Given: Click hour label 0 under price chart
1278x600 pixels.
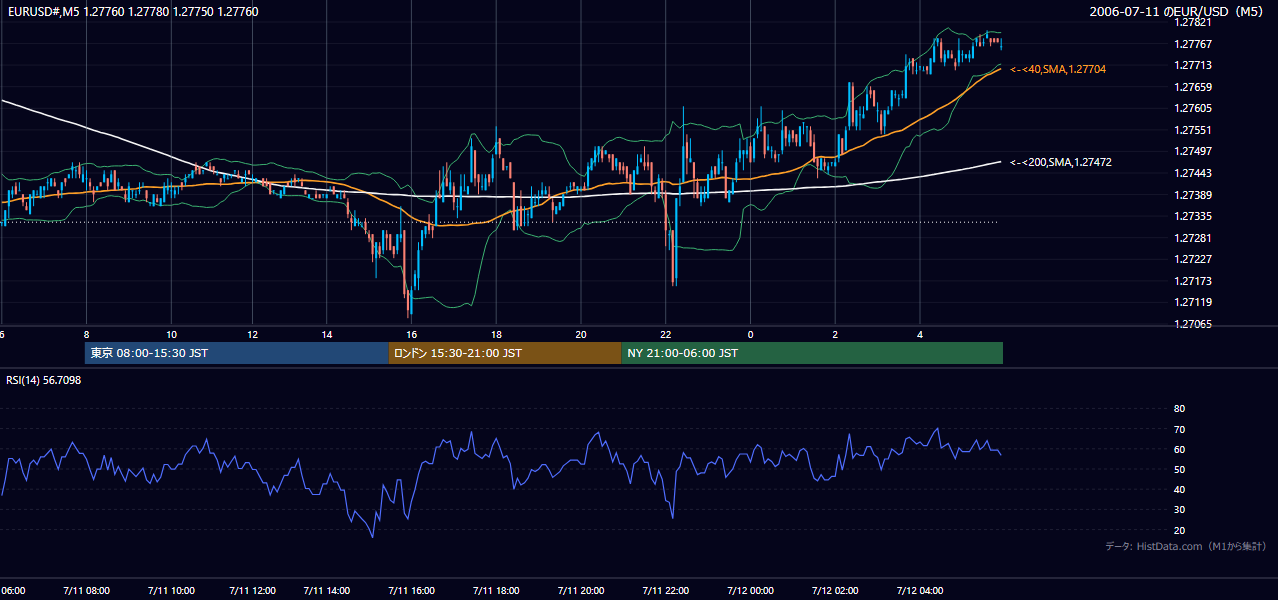Looking at the screenshot, I should click(x=750, y=335).
